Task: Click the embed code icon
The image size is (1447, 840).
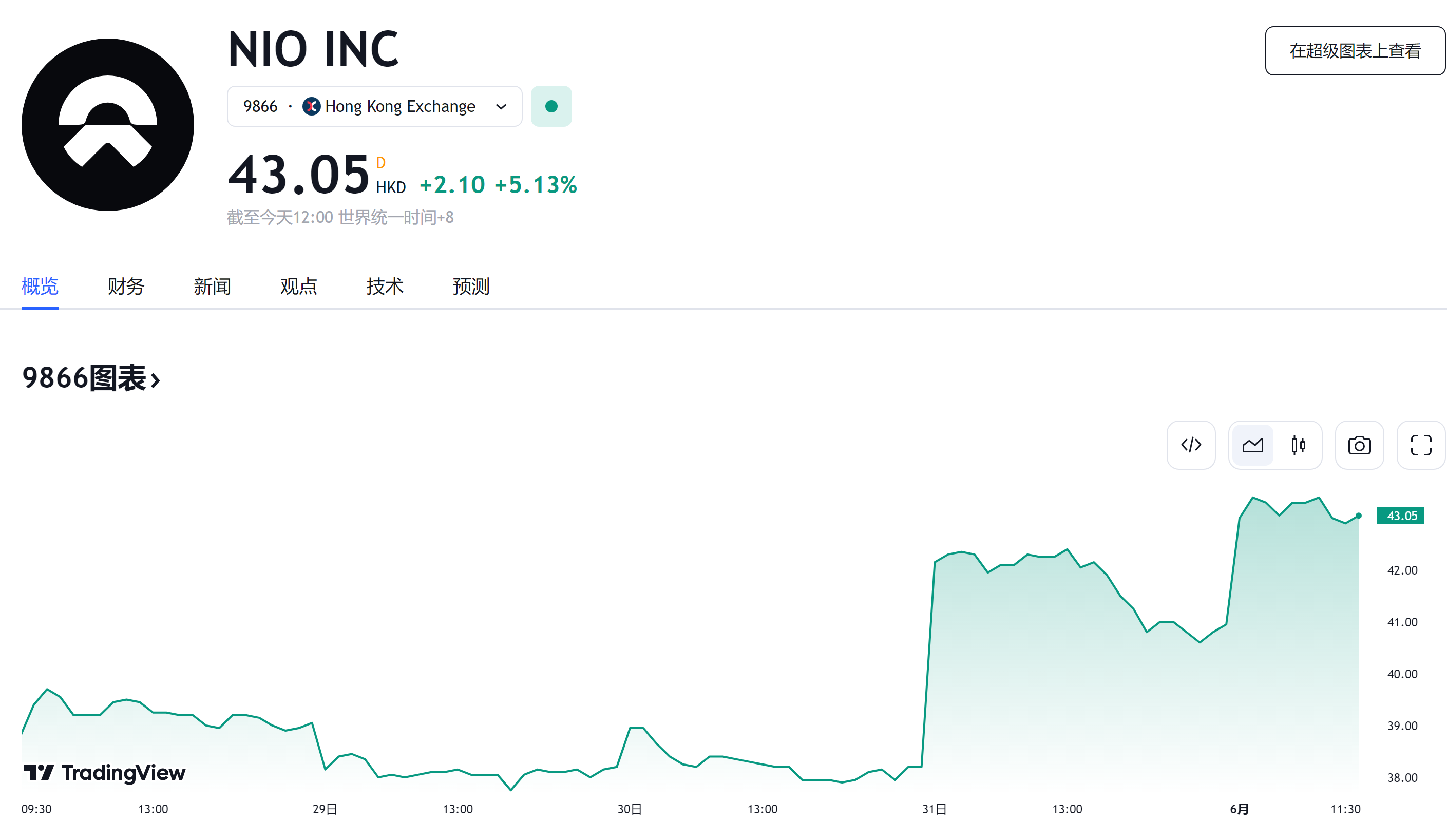Action: tap(1190, 445)
